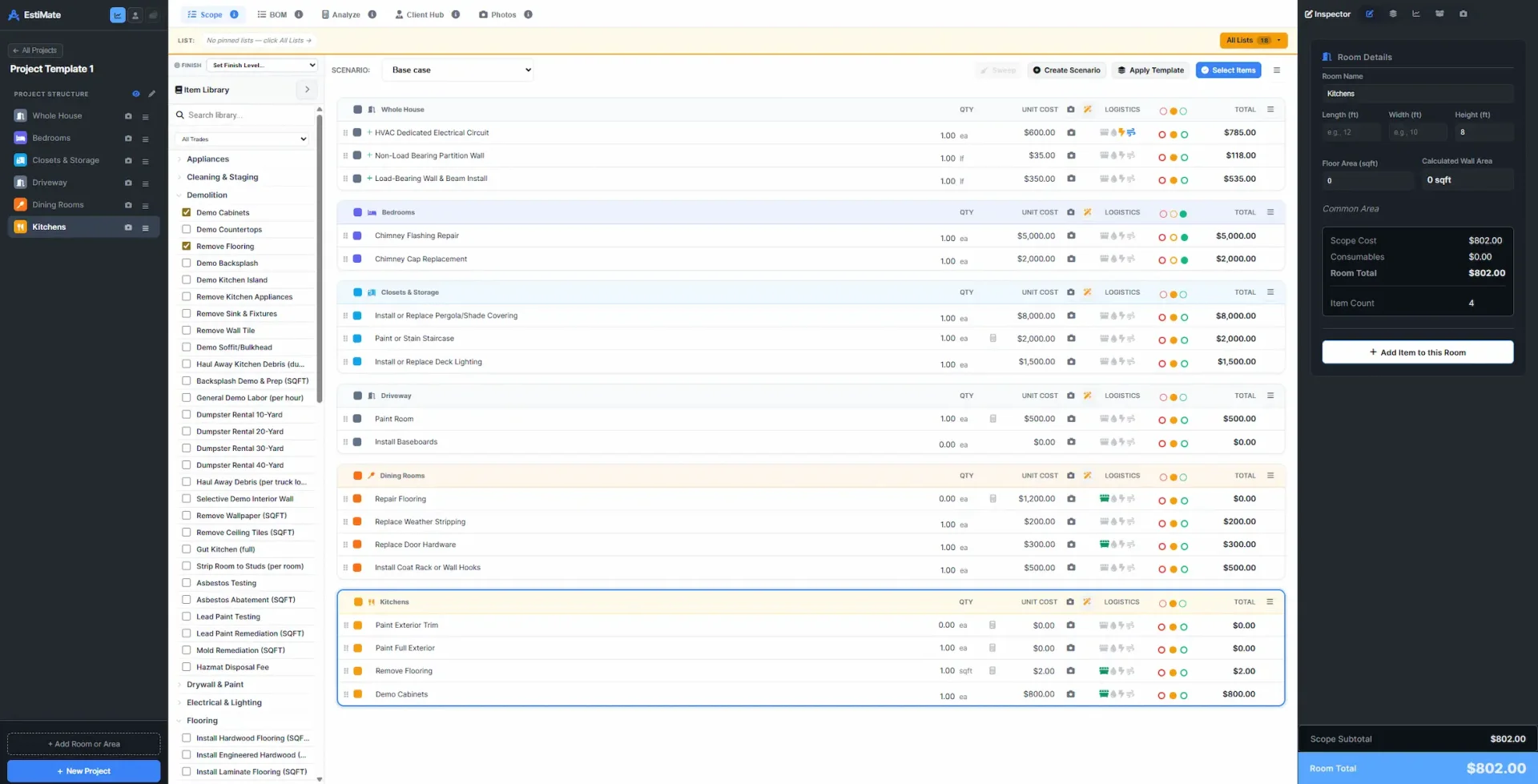This screenshot has height=784, width=1538.
Task: Click the BOM tab info icon
Action: tap(299, 14)
